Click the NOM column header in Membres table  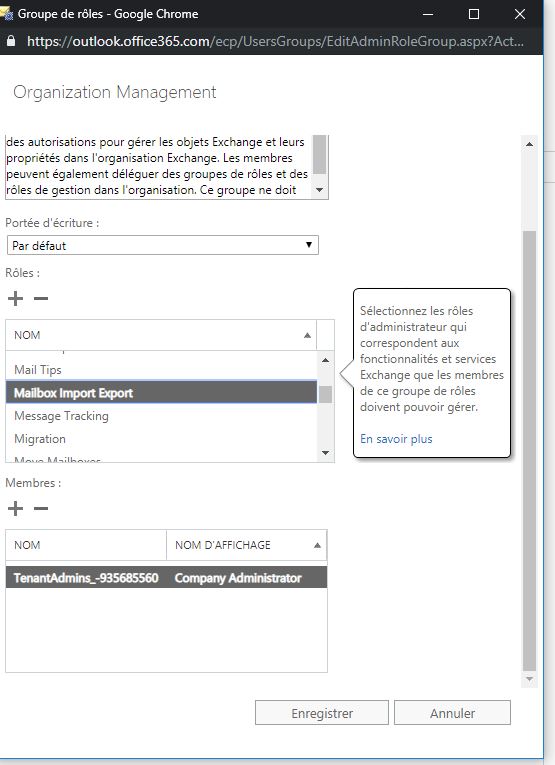[86, 545]
